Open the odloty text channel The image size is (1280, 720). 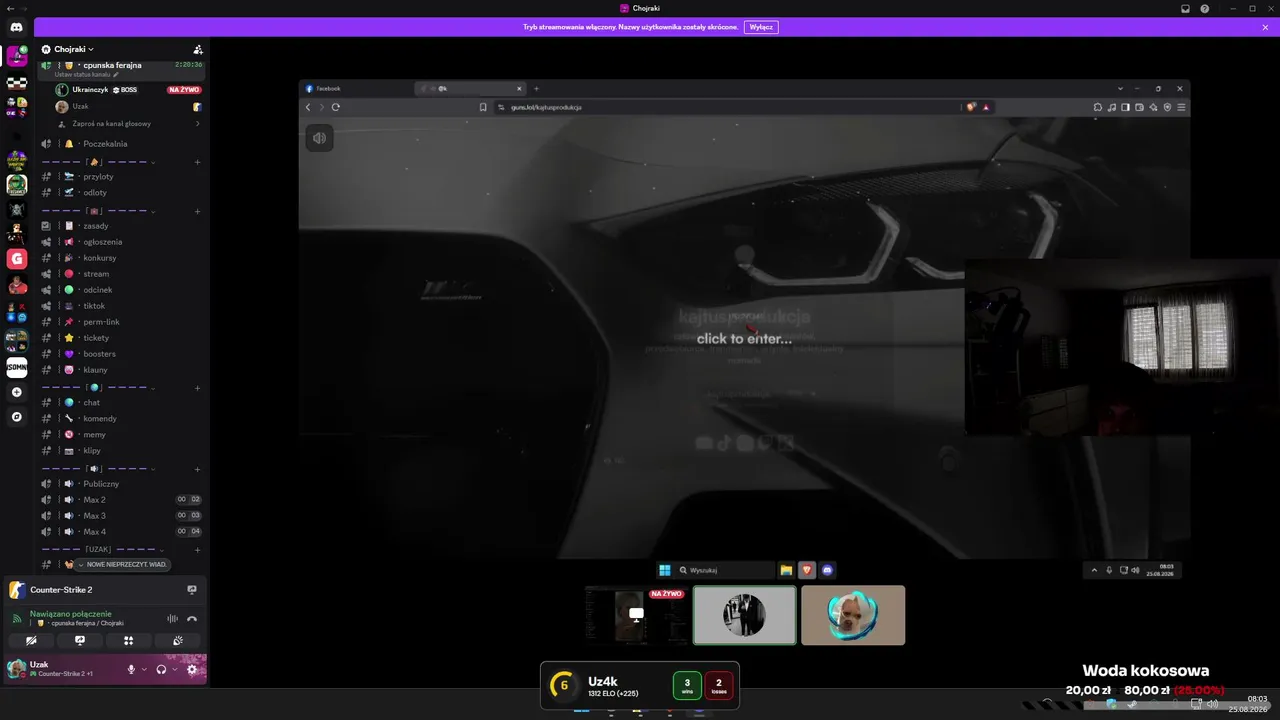122,192
